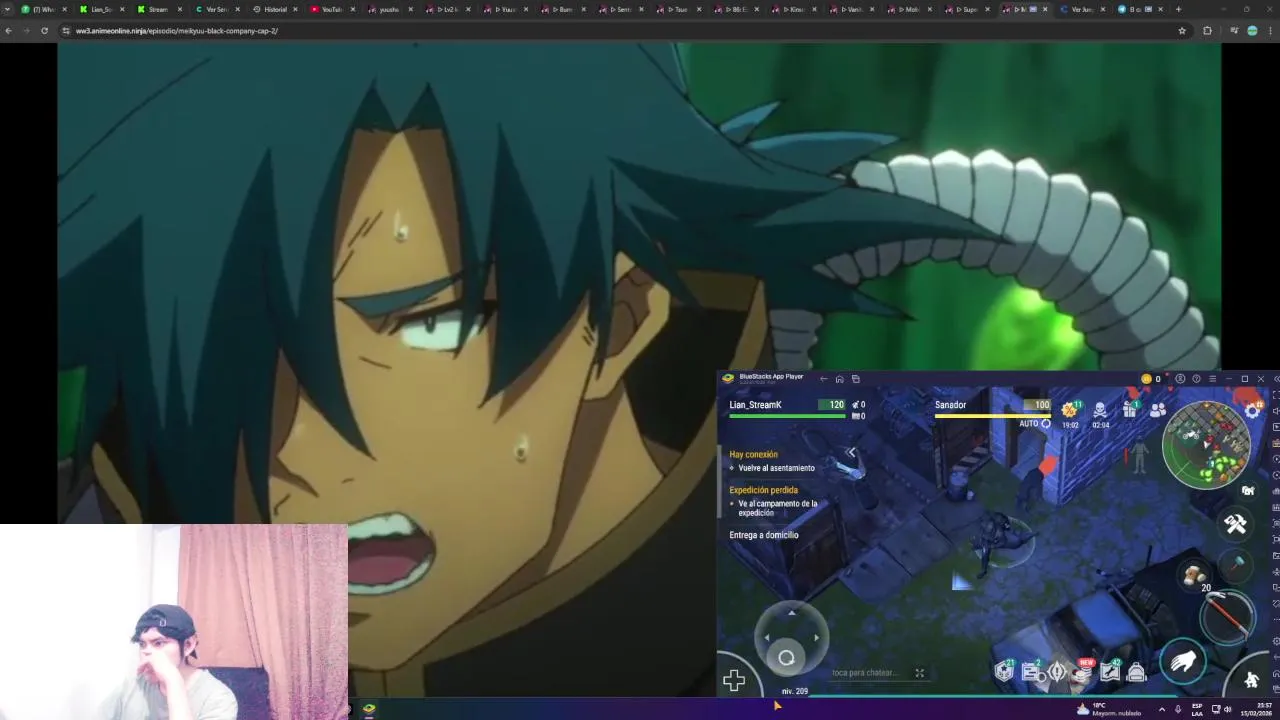This screenshot has height=720, width=1280.
Task: Click BlueStacks home button
Action: 839,379
